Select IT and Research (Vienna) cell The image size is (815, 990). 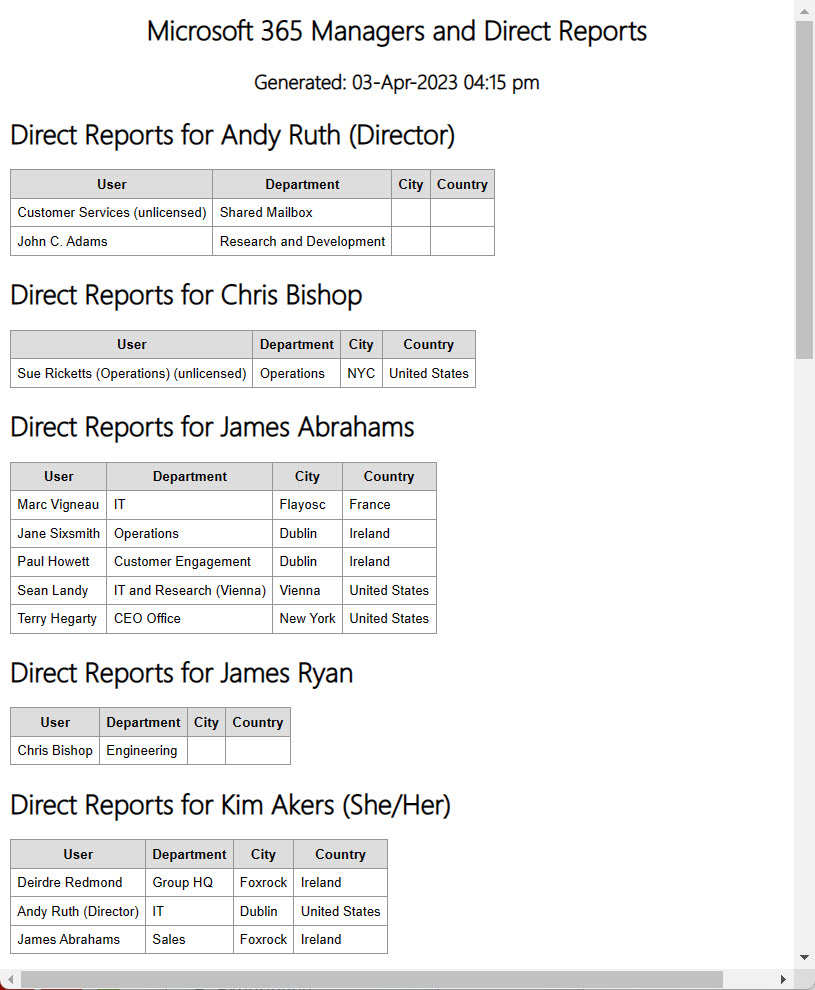(190, 590)
